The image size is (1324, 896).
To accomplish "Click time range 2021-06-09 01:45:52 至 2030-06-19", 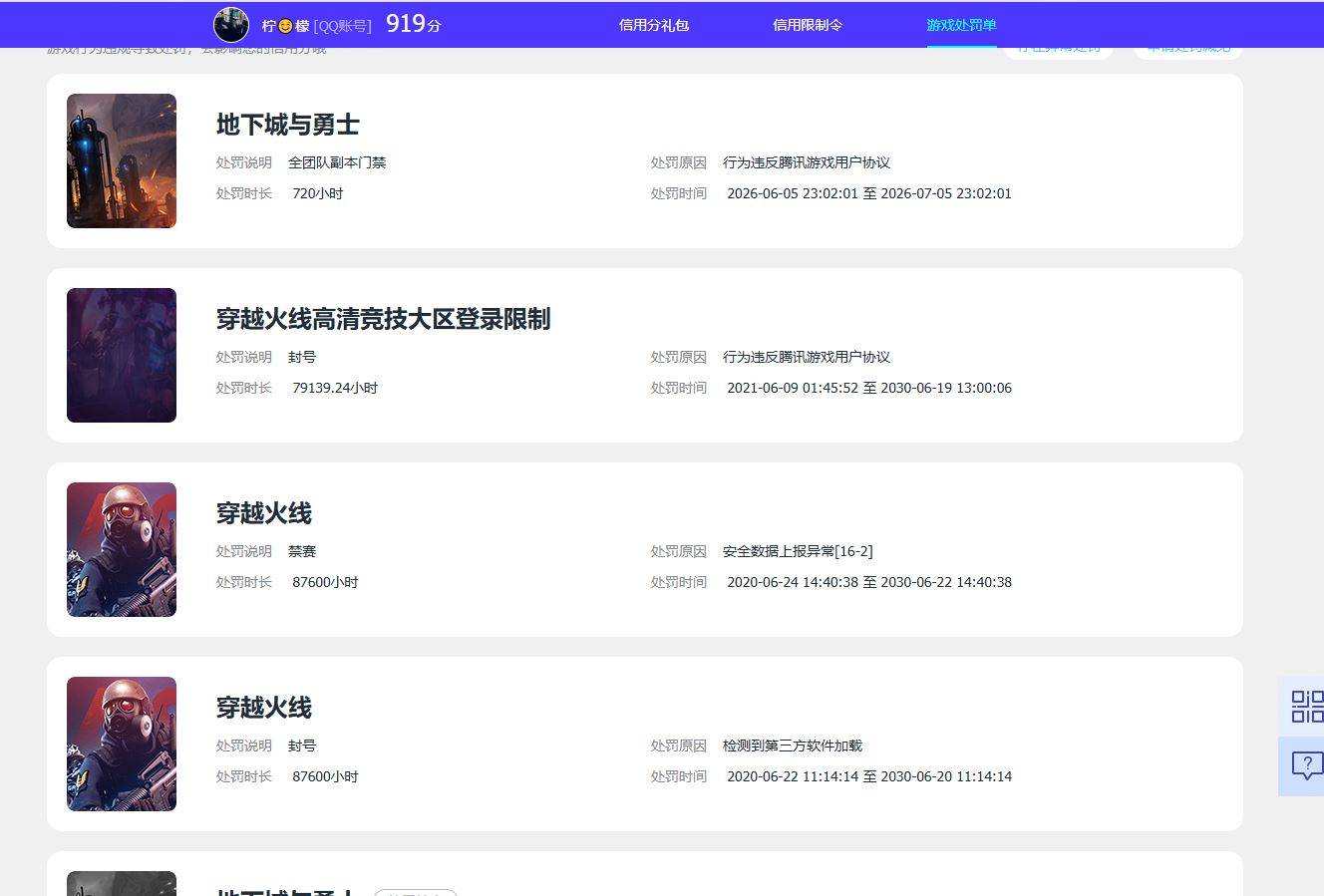I will (869, 388).
